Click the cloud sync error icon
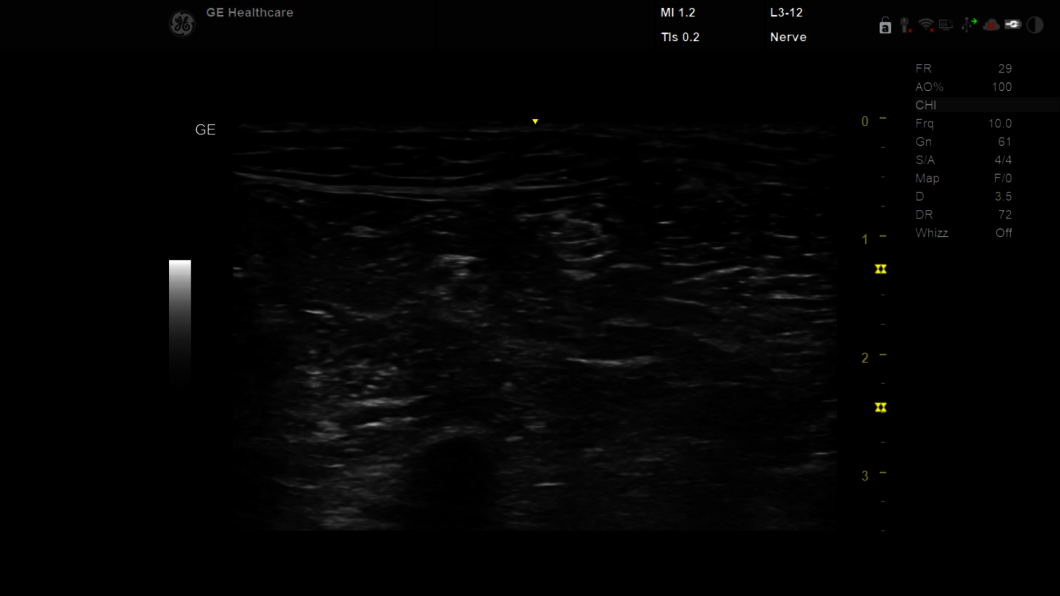Image resolution: width=1060 pixels, height=596 pixels. click(991, 25)
